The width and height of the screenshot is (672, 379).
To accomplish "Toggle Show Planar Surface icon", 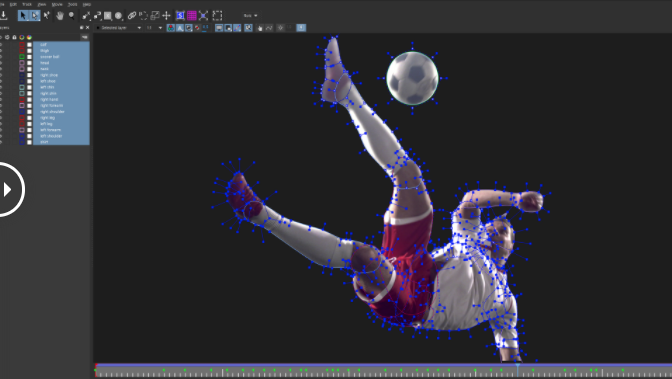I will pyautogui.click(x=180, y=16).
